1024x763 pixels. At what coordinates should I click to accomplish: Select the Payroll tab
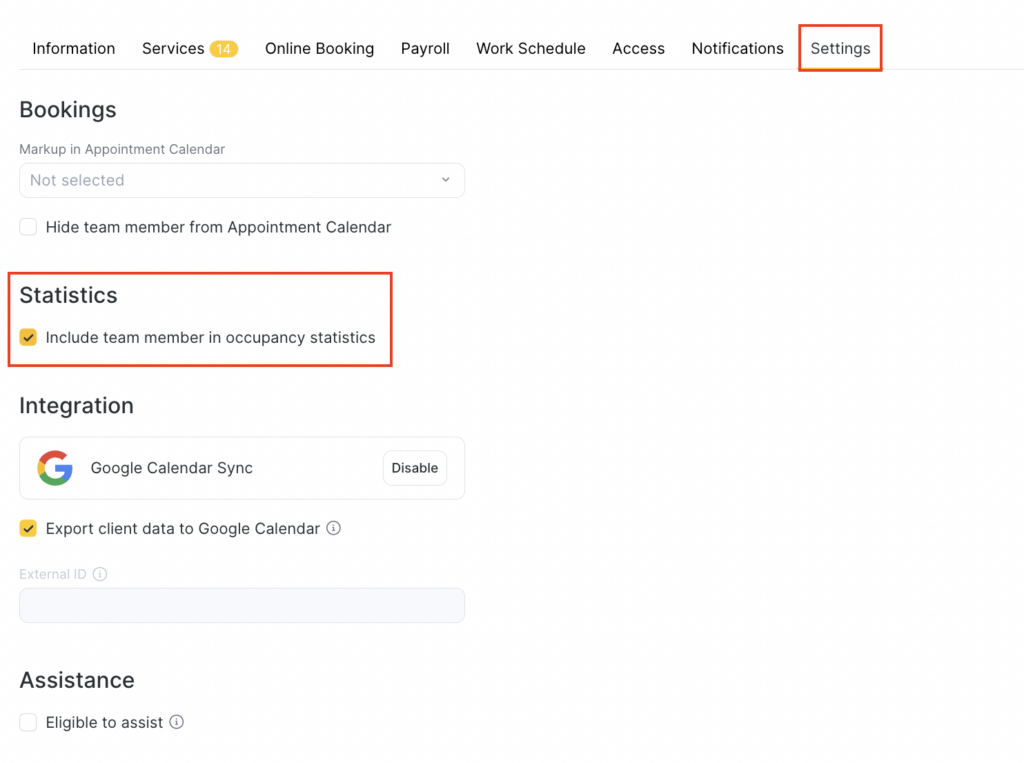coord(425,48)
